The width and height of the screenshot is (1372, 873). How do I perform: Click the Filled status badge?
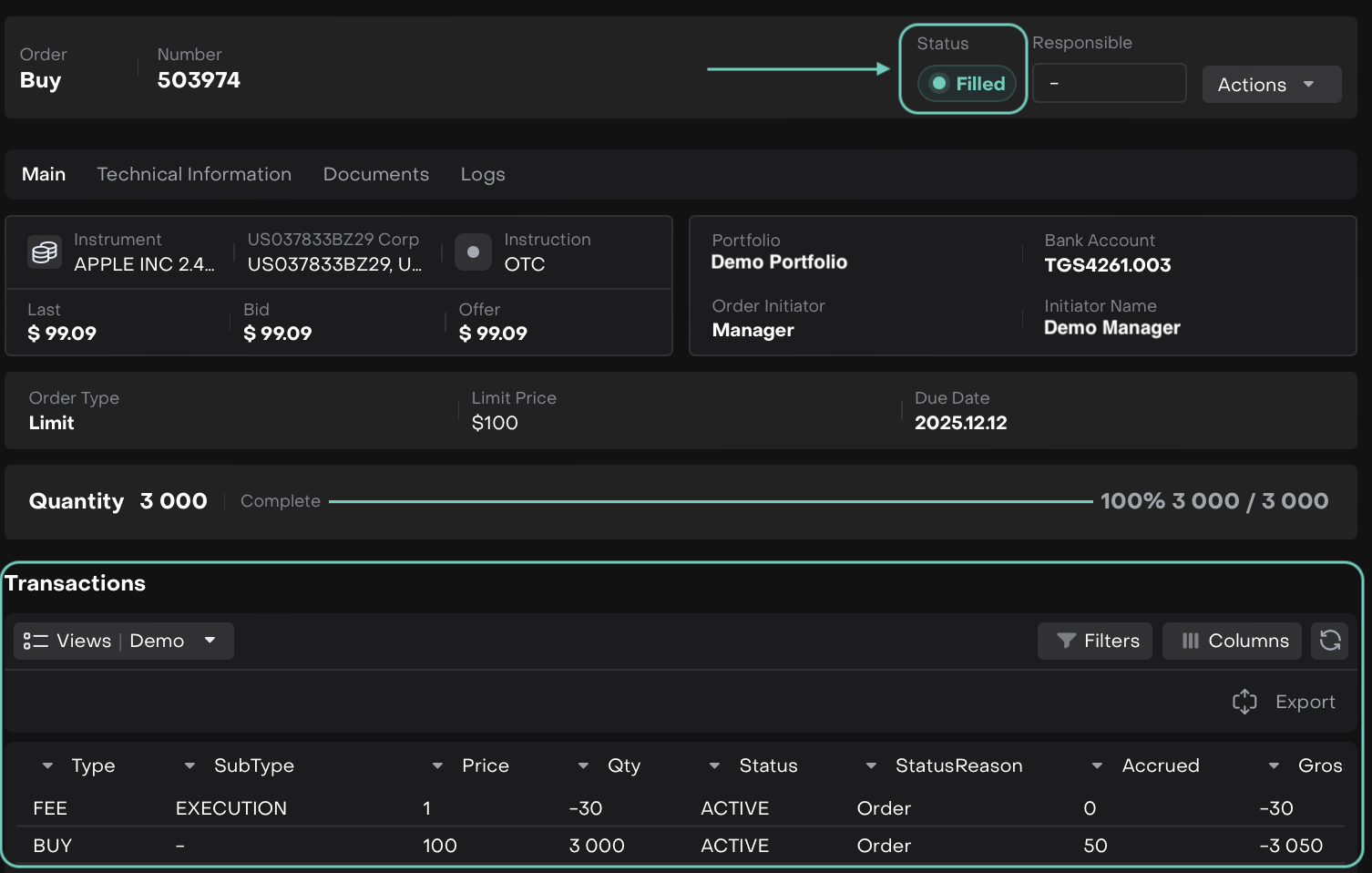967,84
